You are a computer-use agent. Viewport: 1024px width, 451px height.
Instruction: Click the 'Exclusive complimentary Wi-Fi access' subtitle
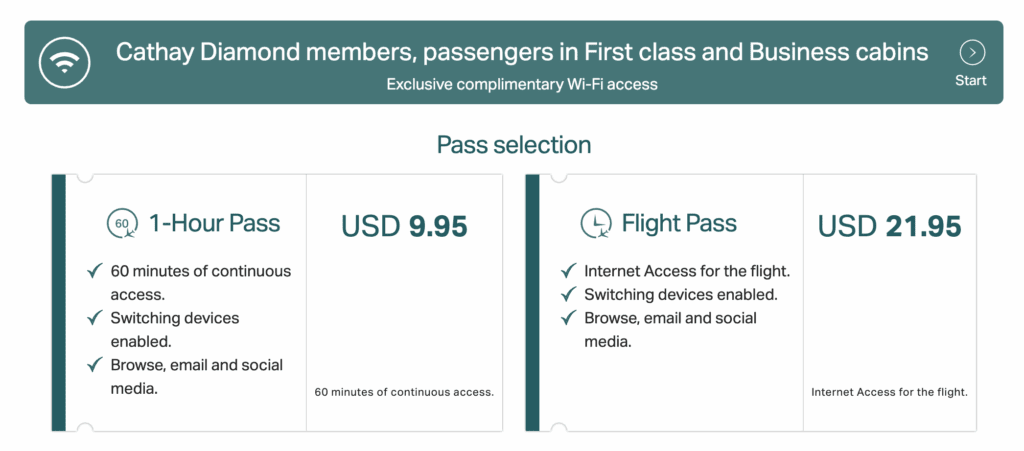tap(522, 84)
